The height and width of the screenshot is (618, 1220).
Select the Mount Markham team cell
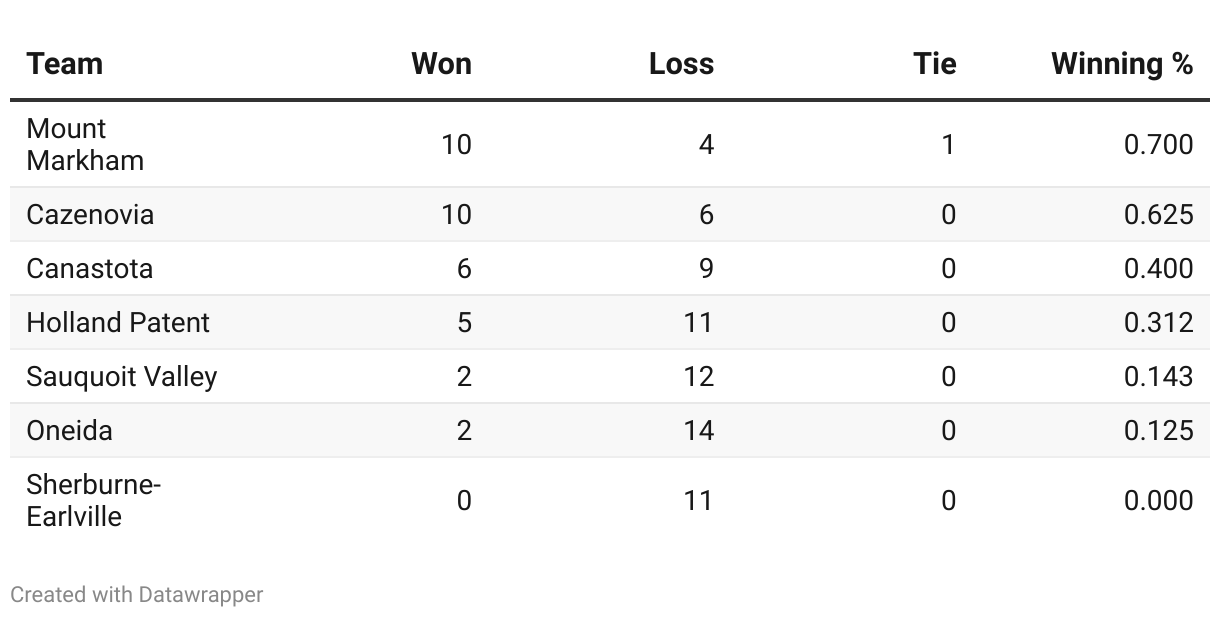click(84, 145)
